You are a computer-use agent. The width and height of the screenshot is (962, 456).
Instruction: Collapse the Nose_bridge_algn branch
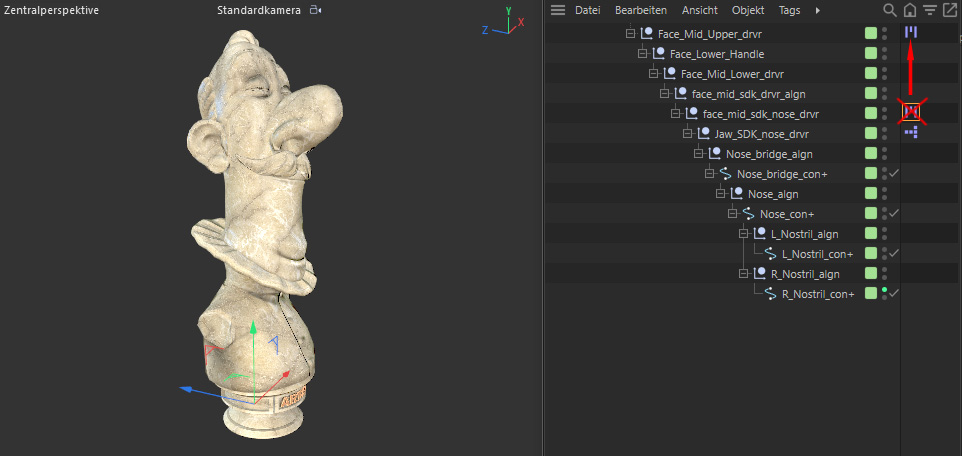tap(698, 153)
